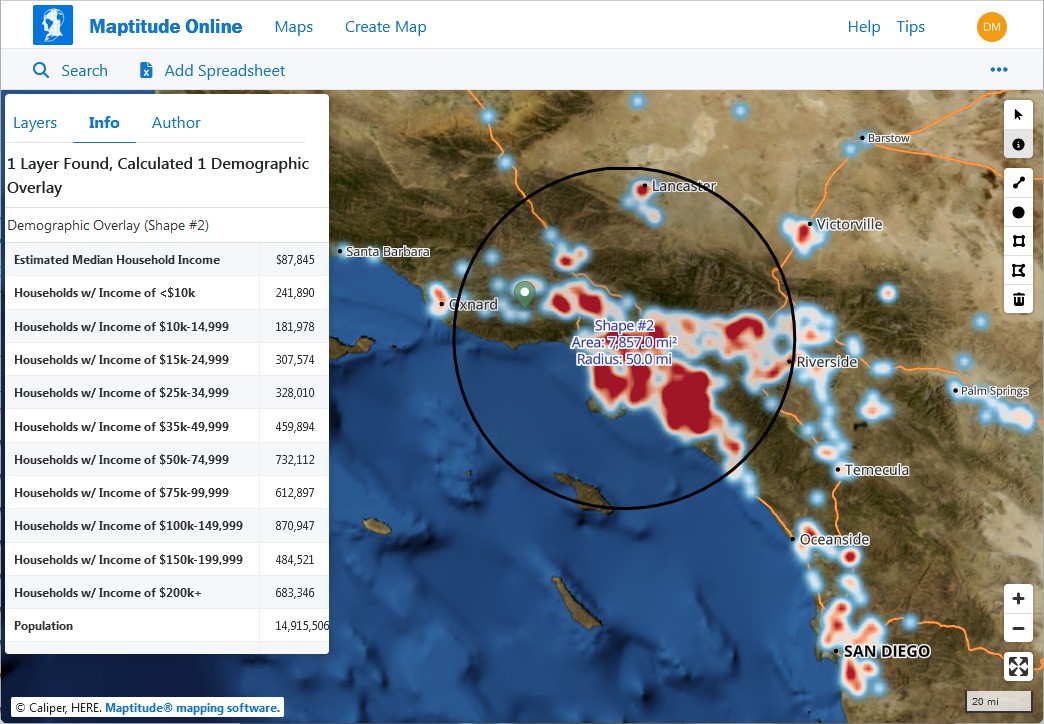Select the line drawing tool
This screenshot has width=1044, height=724.
tap(1018, 183)
